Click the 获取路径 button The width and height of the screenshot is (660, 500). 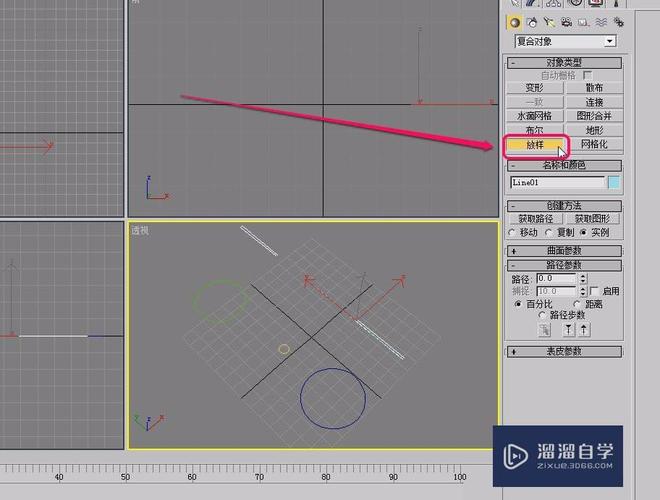(535, 219)
